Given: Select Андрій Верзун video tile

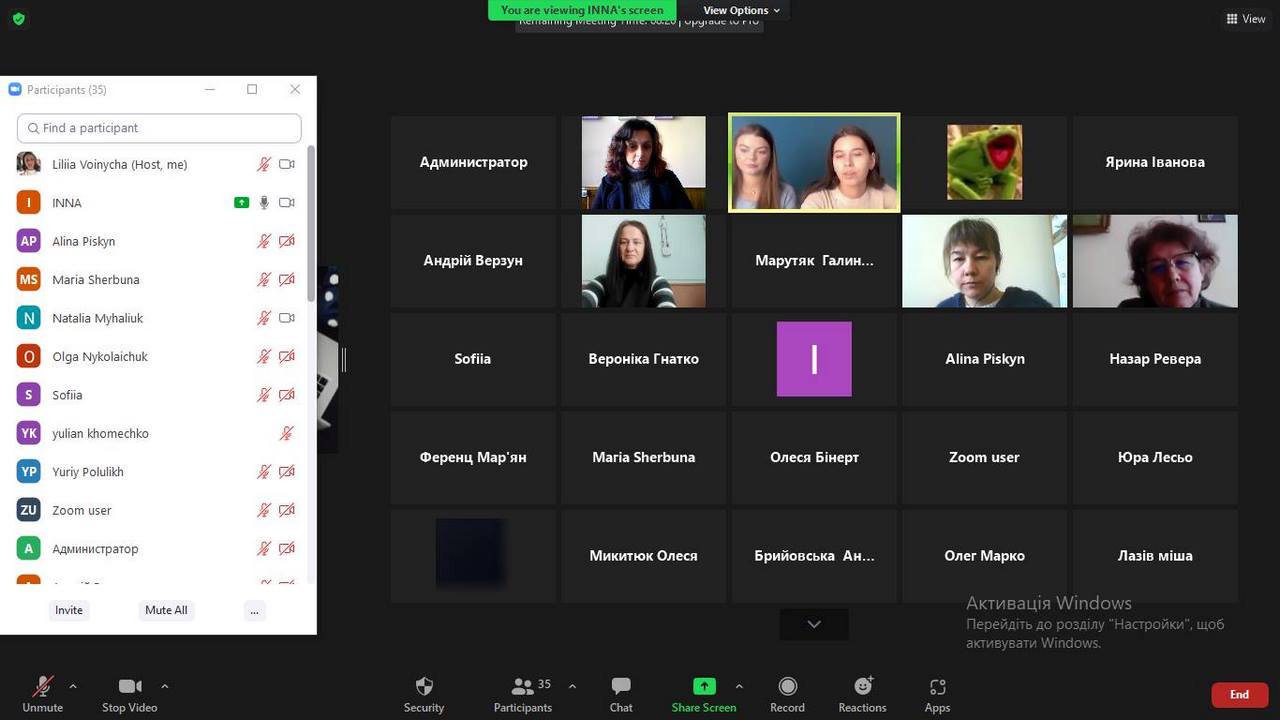Looking at the screenshot, I should tap(473, 260).
